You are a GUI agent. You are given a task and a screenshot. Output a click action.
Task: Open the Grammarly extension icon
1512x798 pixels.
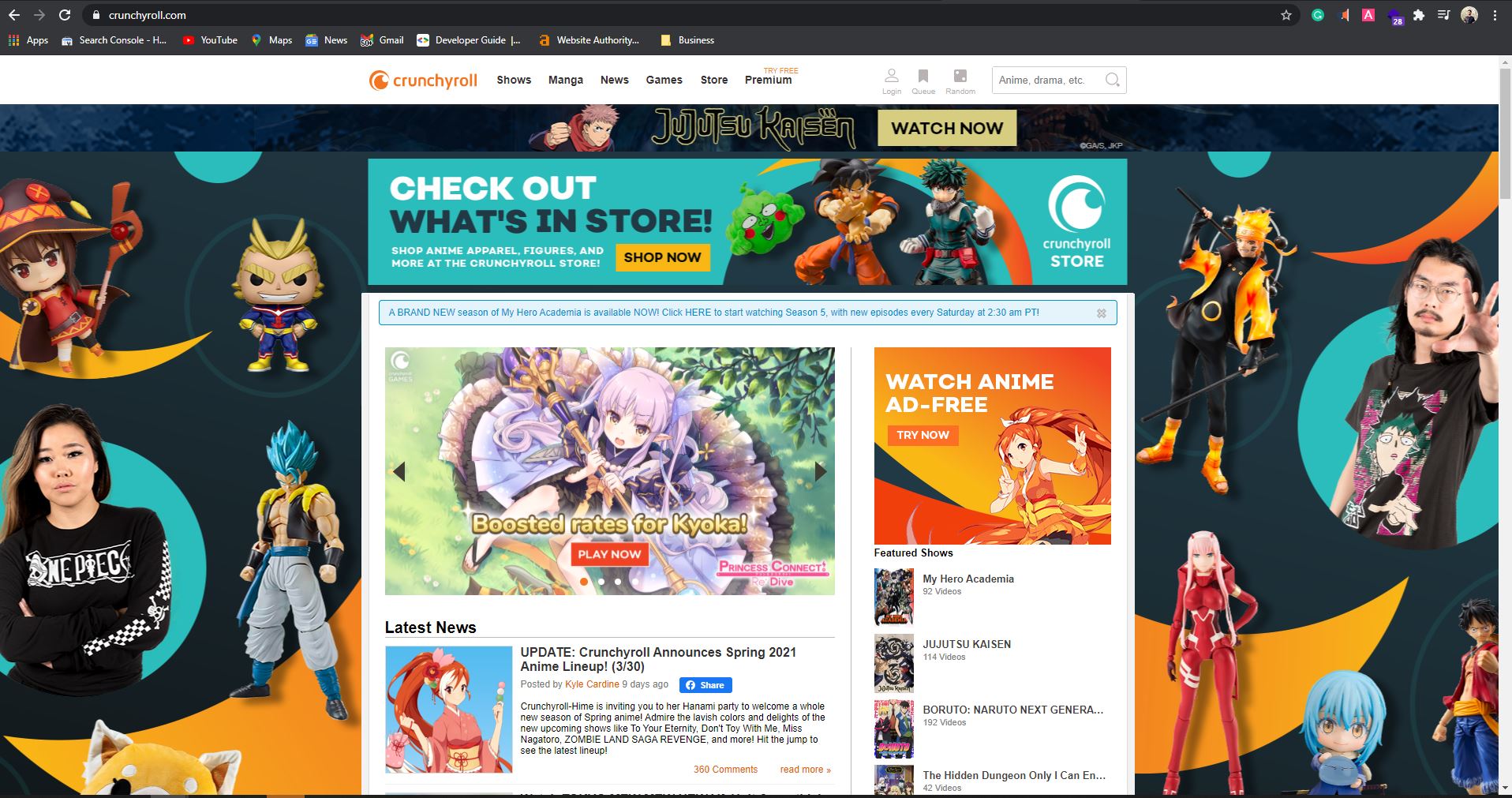click(1318, 15)
